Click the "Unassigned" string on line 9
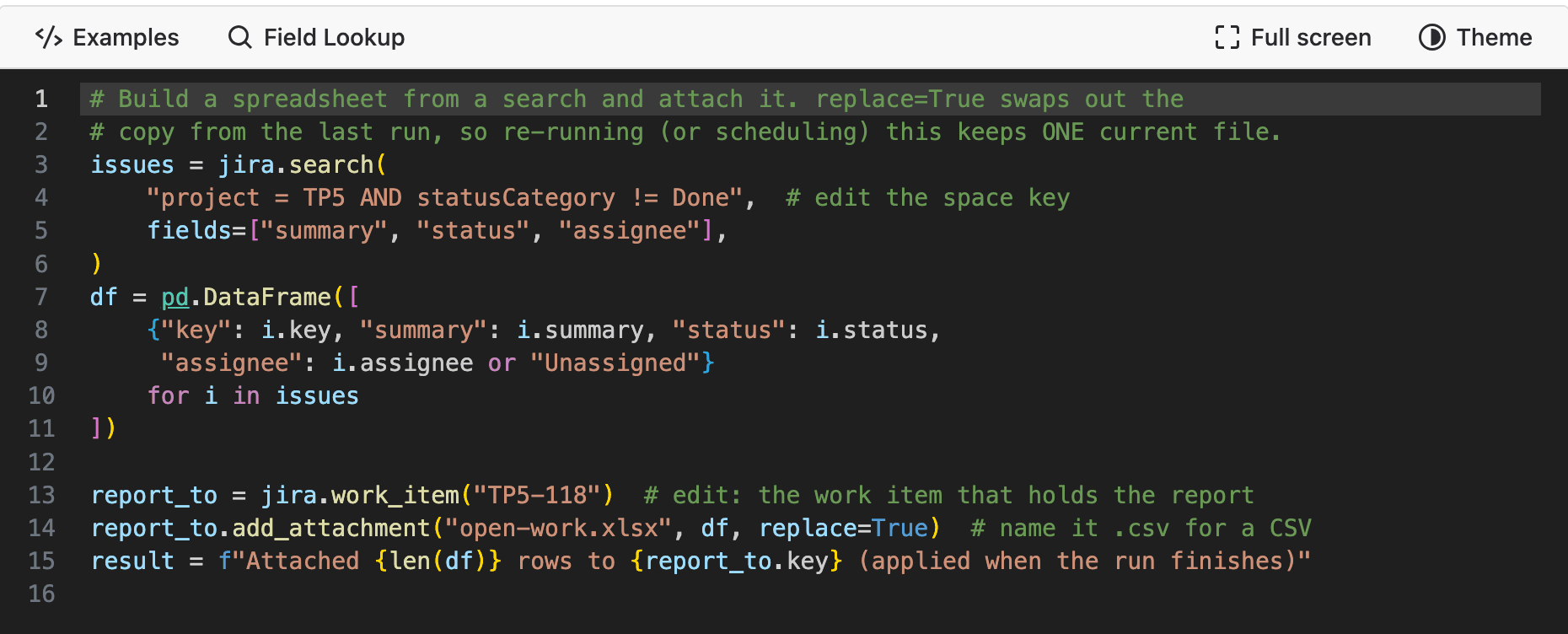The height and width of the screenshot is (634, 1568). (615, 363)
